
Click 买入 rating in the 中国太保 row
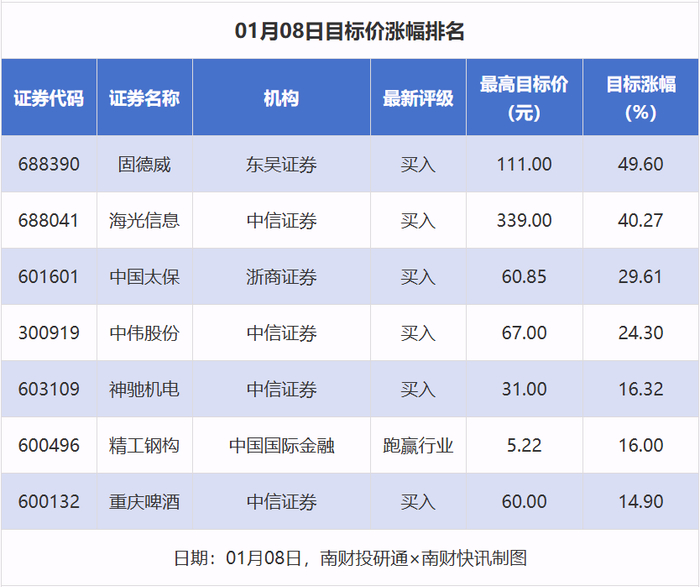[418, 277]
